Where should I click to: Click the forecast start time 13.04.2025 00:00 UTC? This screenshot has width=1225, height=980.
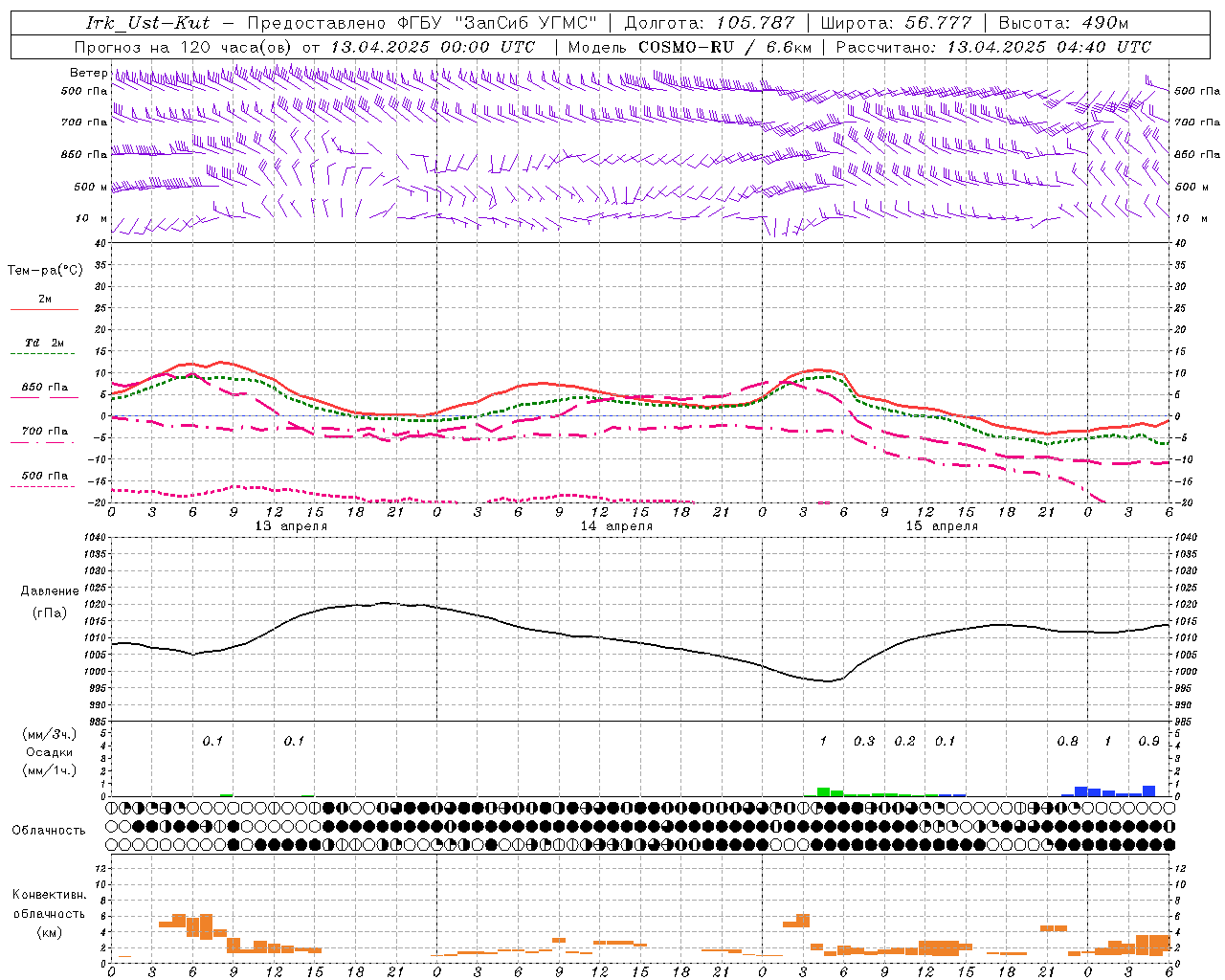[x=433, y=47]
